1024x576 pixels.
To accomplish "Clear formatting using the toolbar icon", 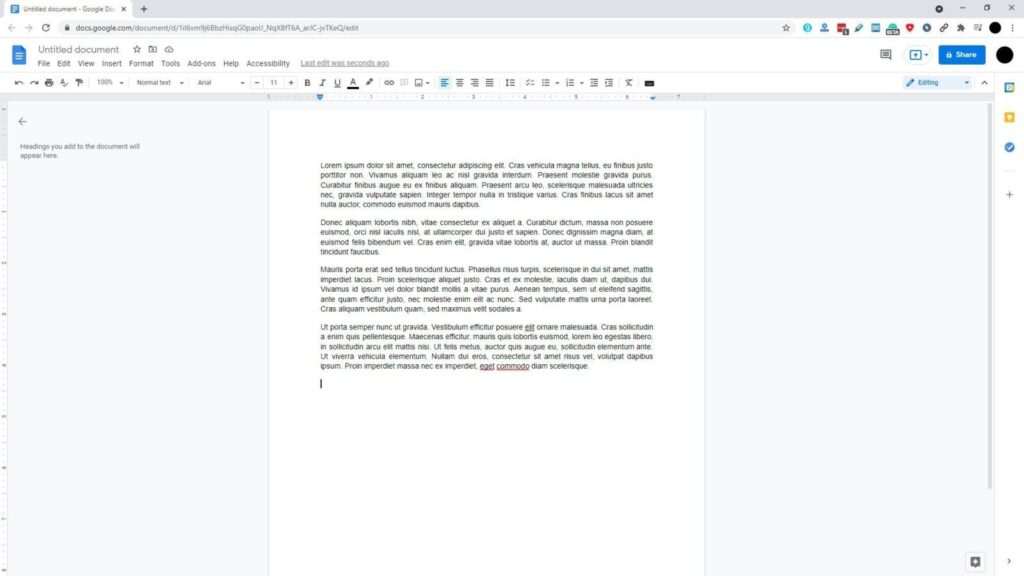I will 628,83.
